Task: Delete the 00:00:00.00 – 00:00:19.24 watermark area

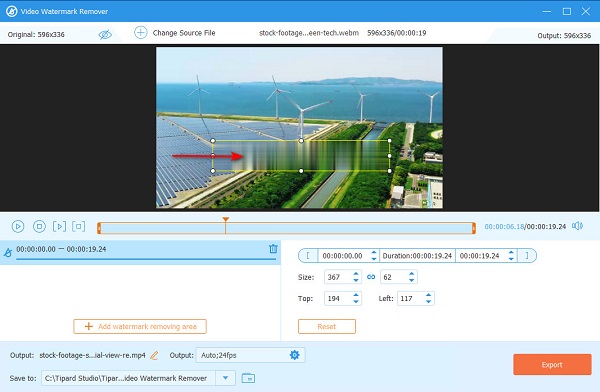Action: click(273, 249)
